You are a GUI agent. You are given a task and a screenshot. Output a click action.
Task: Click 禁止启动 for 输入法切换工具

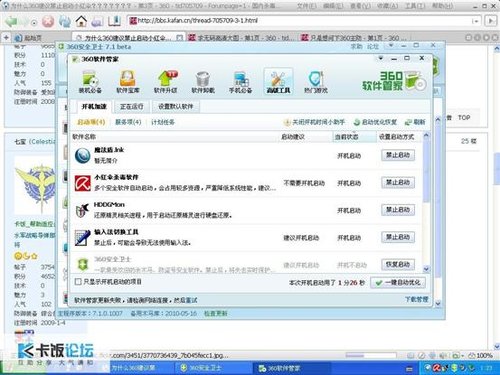click(x=398, y=237)
